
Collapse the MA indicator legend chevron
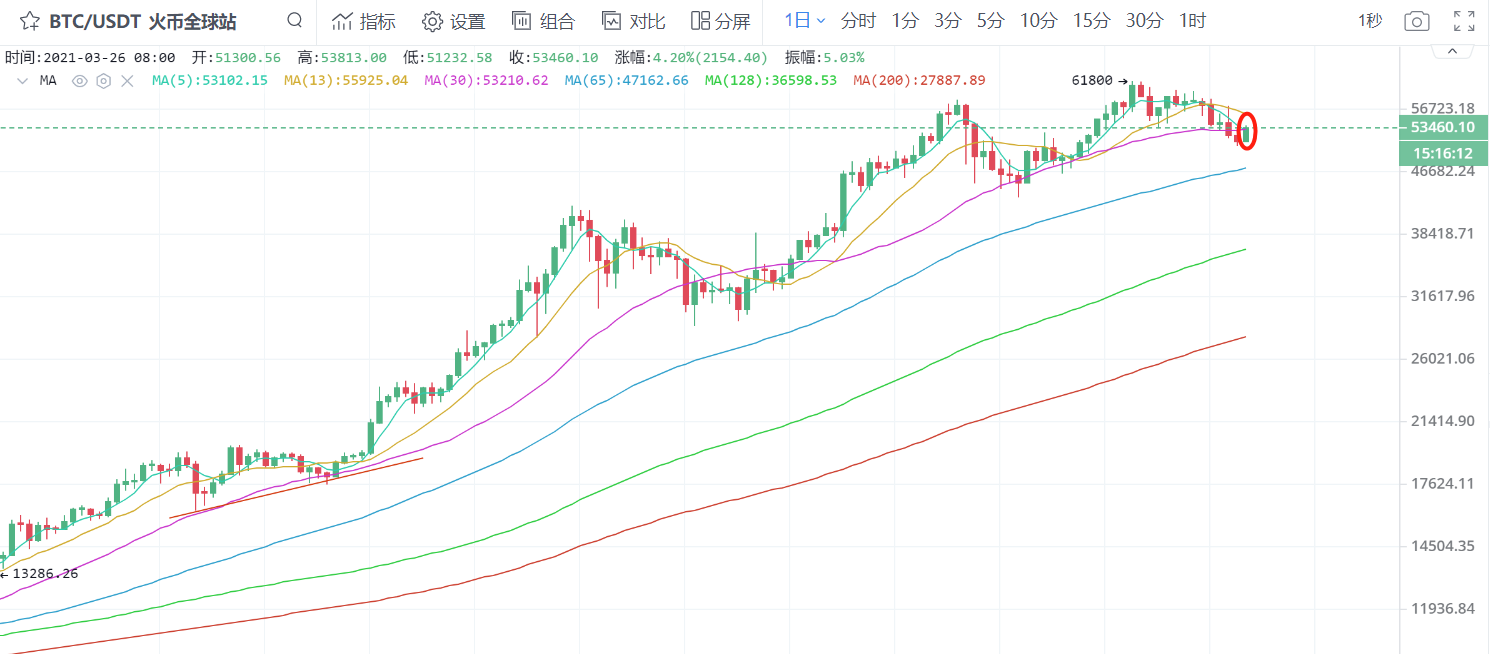point(24,80)
